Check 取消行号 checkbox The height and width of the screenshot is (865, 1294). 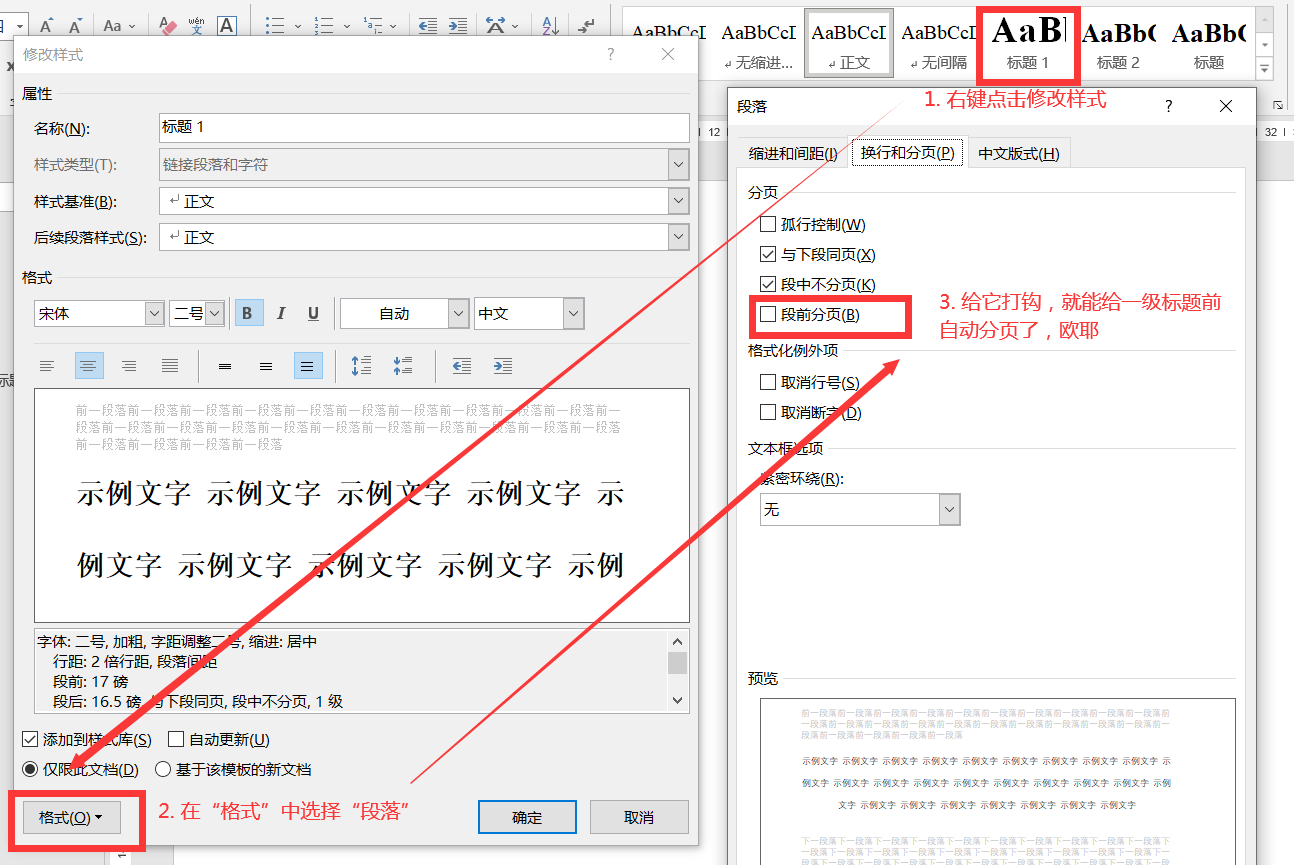pos(768,382)
